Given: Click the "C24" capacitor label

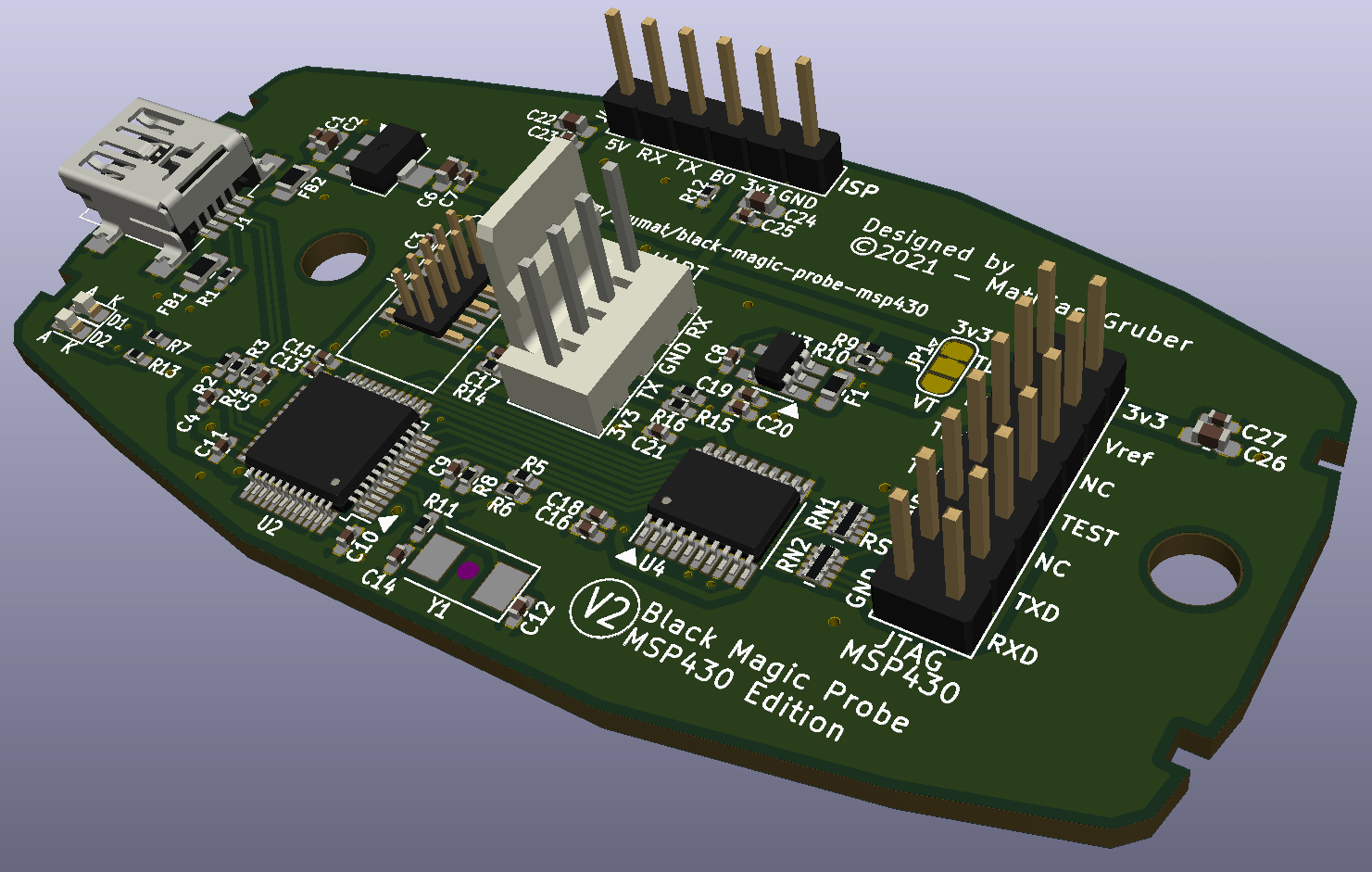Looking at the screenshot, I should [799, 218].
